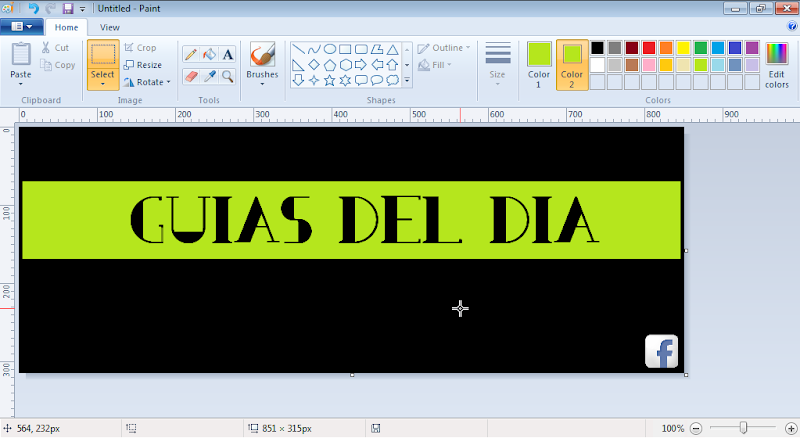Activate the Color 1 button

(539, 65)
